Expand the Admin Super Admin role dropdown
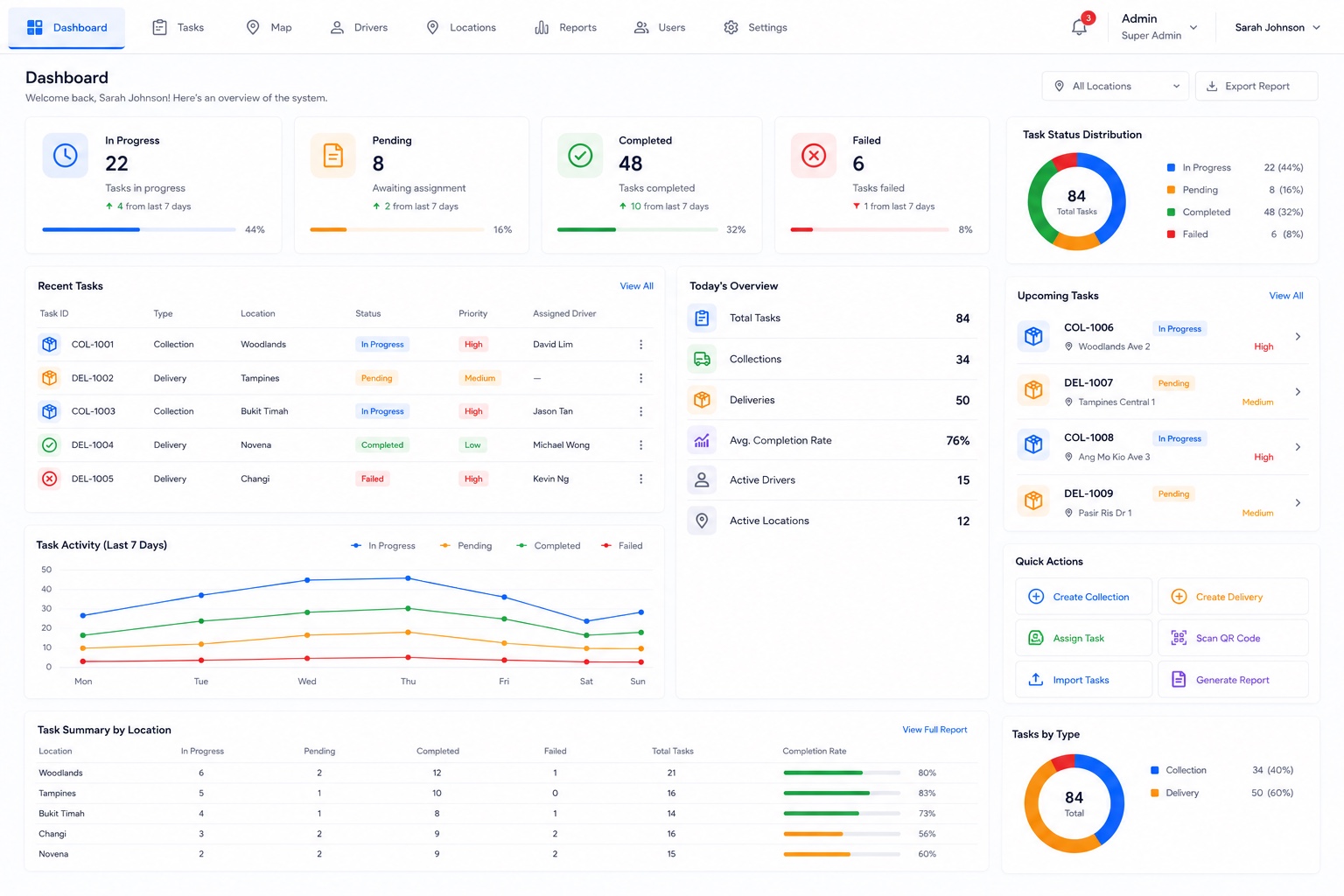This screenshot has width=1344, height=896. pyautogui.click(x=1159, y=27)
